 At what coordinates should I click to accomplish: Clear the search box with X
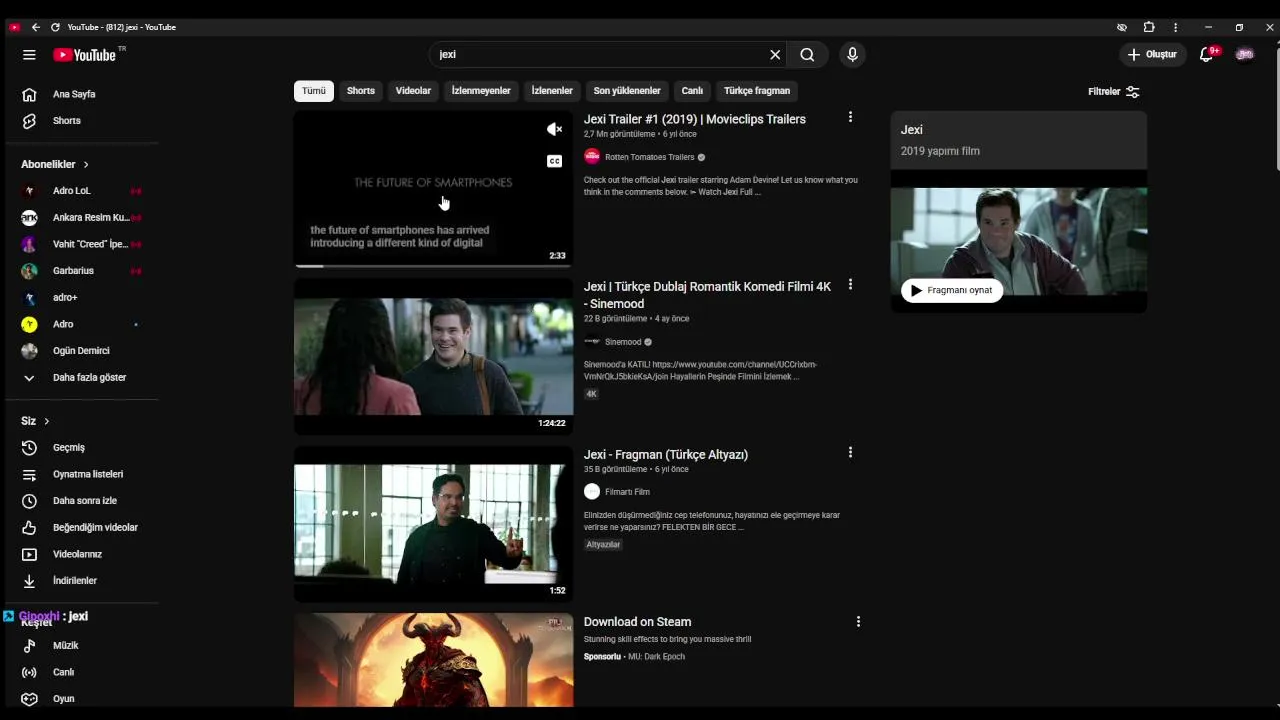point(775,55)
